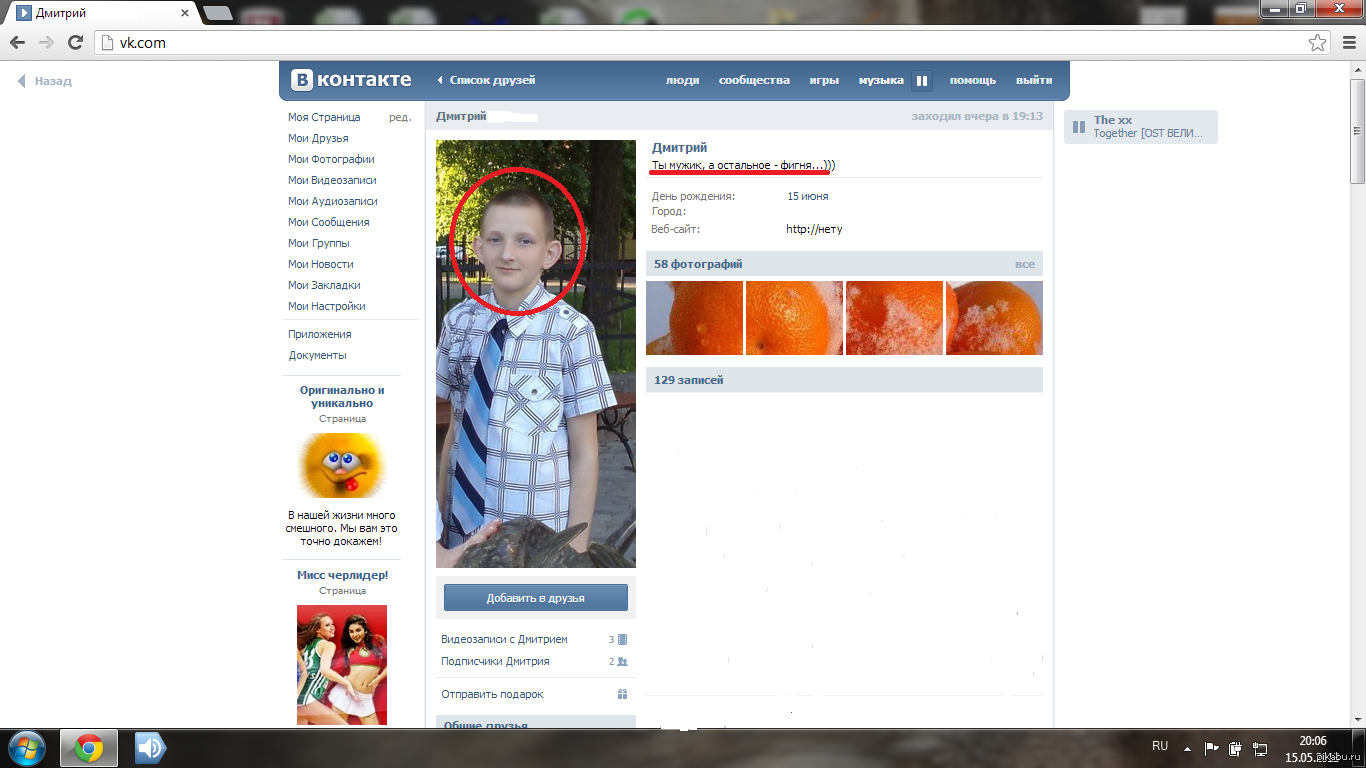Switch RU input language indicator
Image resolution: width=1366 pixels, height=768 pixels.
point(1160,746)
